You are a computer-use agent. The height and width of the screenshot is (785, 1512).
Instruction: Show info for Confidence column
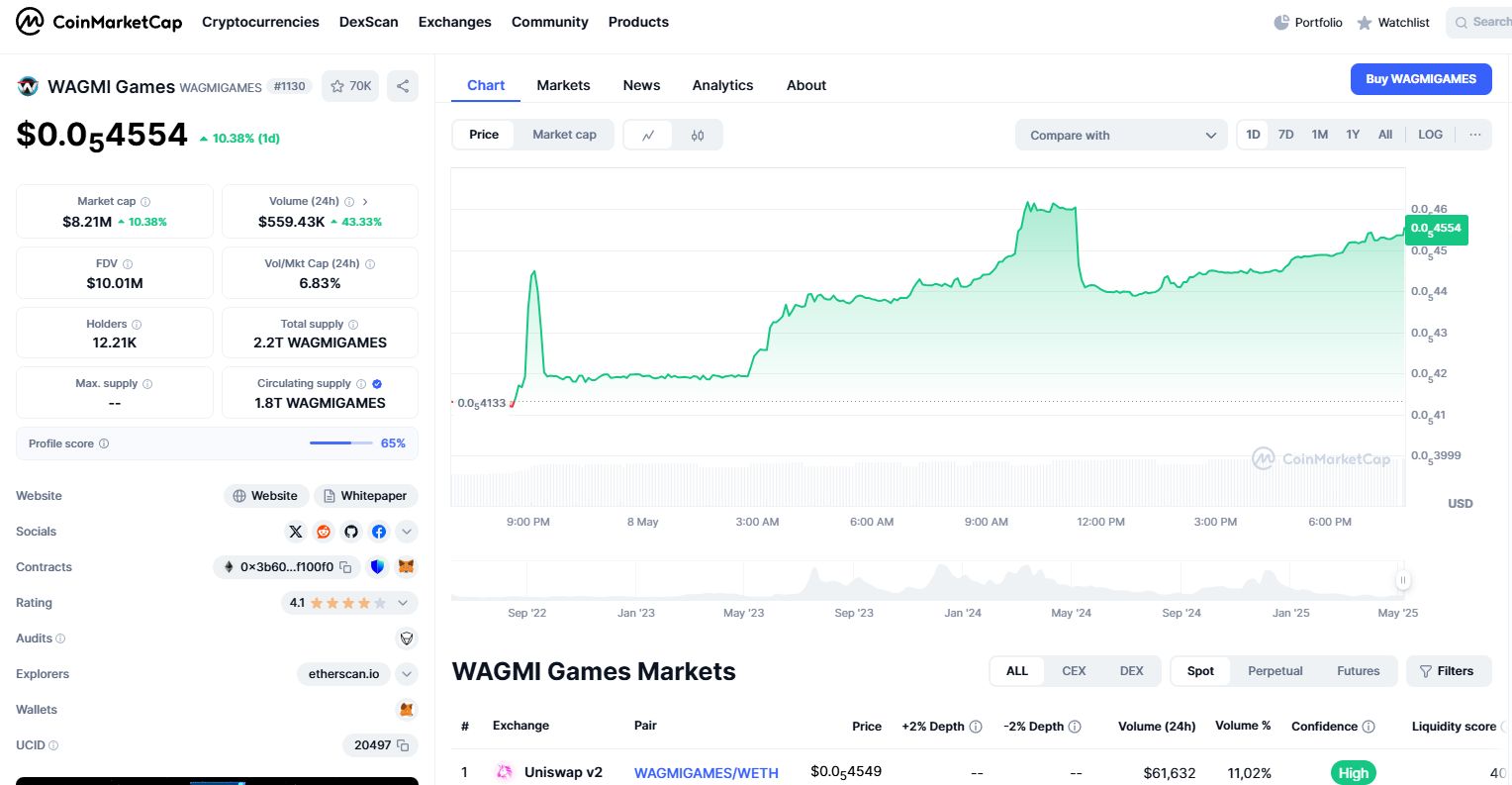[x=1369, y=726]
